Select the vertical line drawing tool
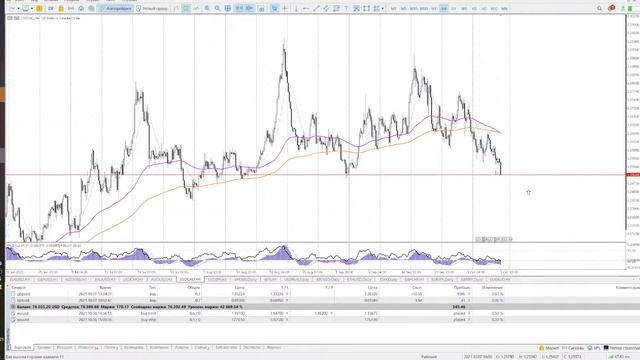This screenshot has height=360, width=640. [296, 9]
